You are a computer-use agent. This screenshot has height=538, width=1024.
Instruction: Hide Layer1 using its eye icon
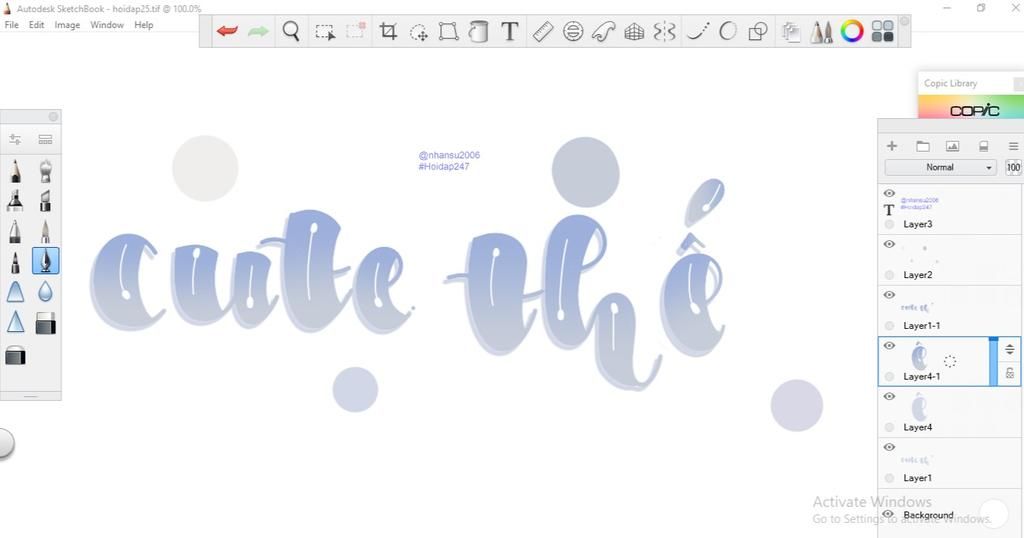tap(889, 447)
